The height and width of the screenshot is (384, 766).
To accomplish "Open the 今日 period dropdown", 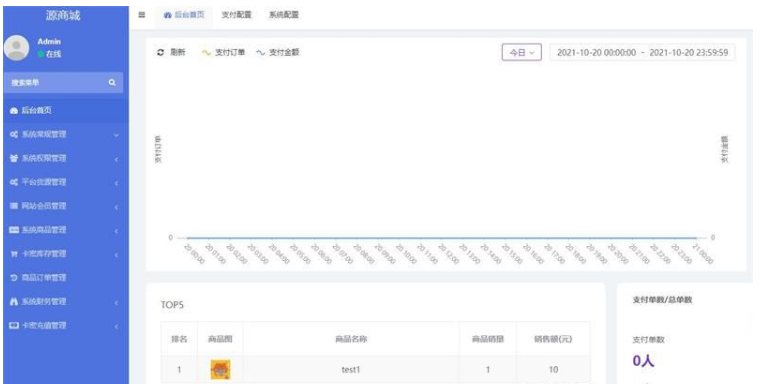I will point(522,52).
